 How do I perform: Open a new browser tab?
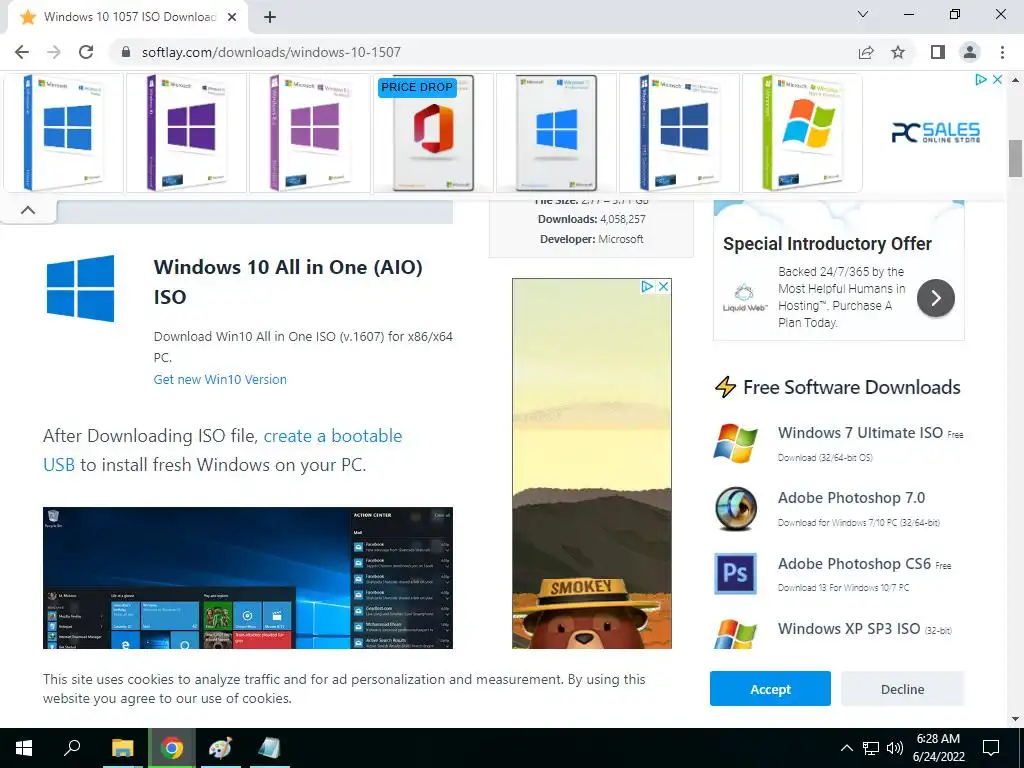270,17
